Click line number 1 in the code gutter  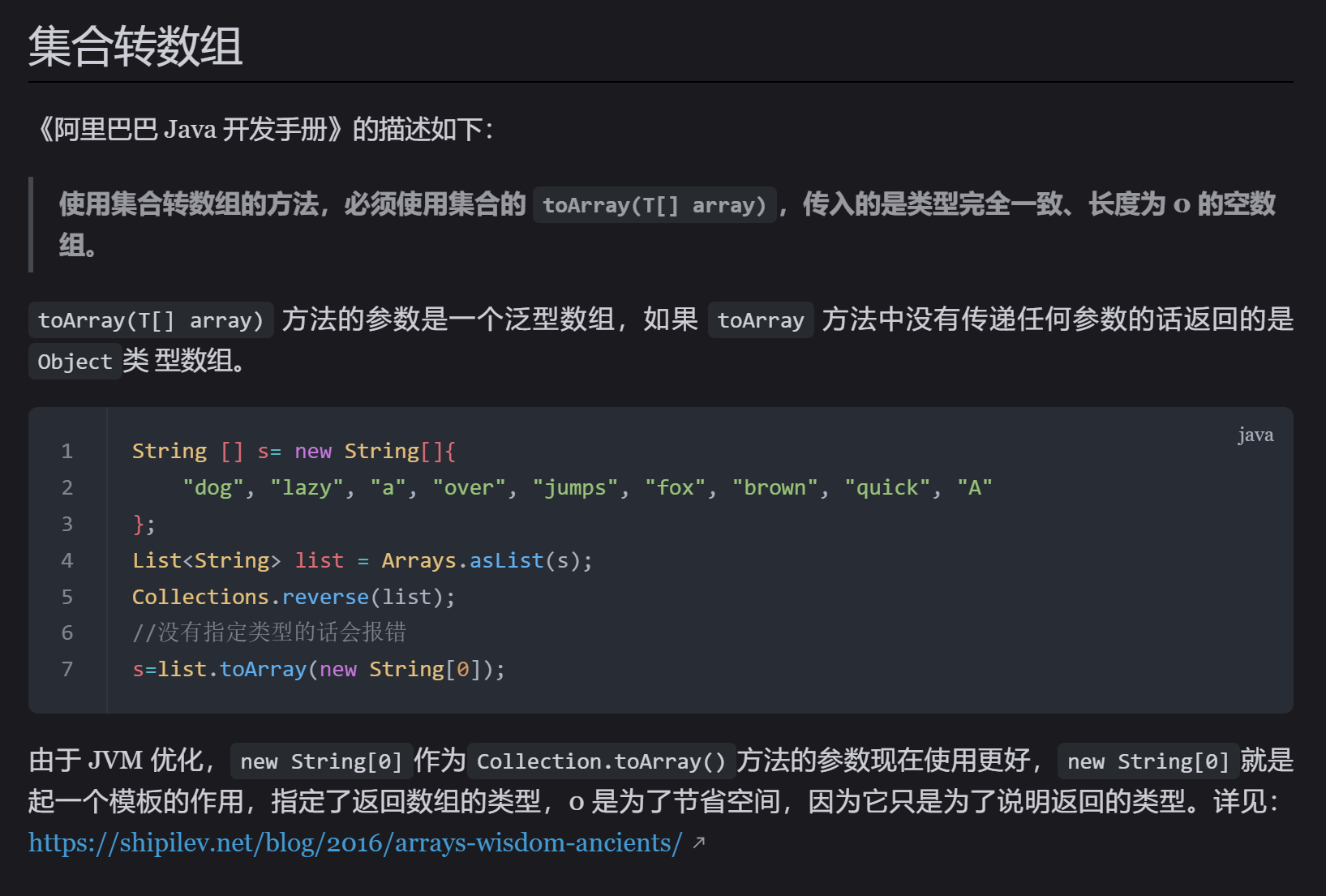click(x=67, y=451)
